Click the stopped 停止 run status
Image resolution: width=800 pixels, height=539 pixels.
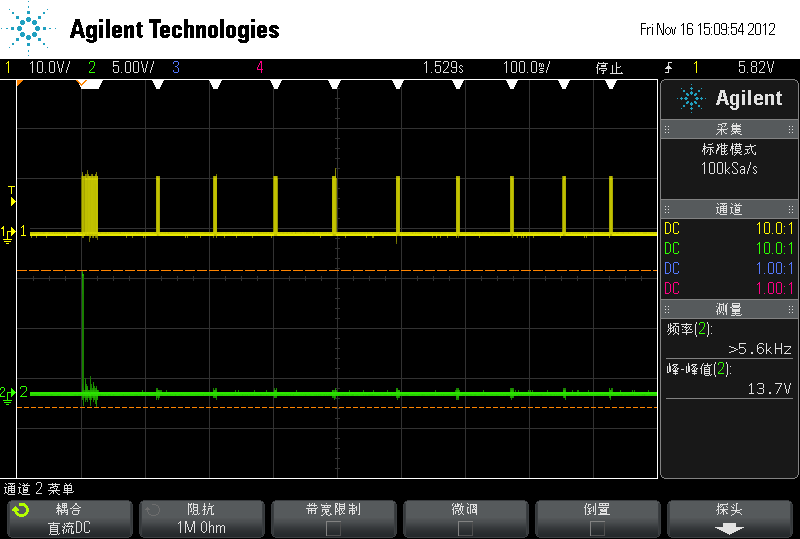pyautogui.click(x=609, y=68)
